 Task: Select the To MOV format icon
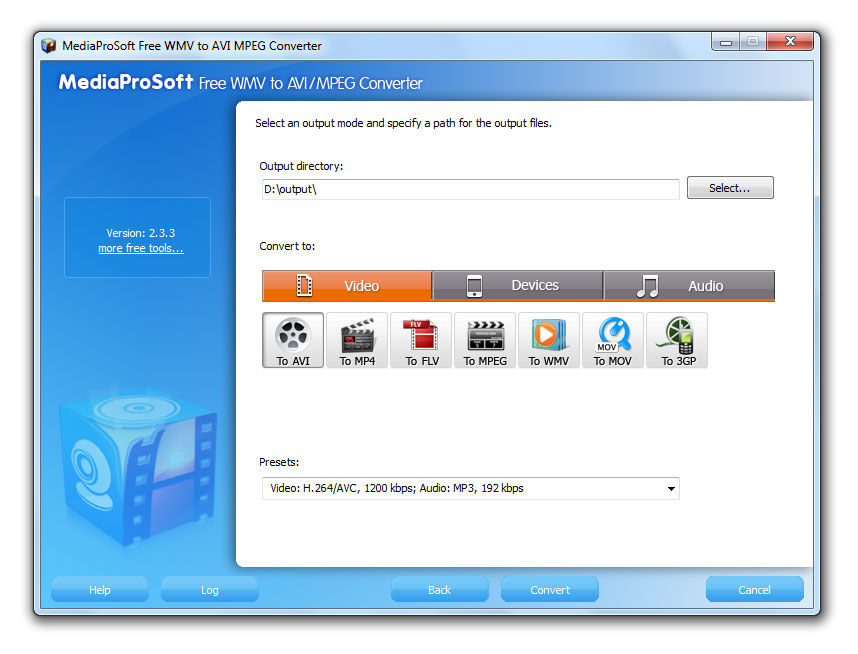coord(613,340)
